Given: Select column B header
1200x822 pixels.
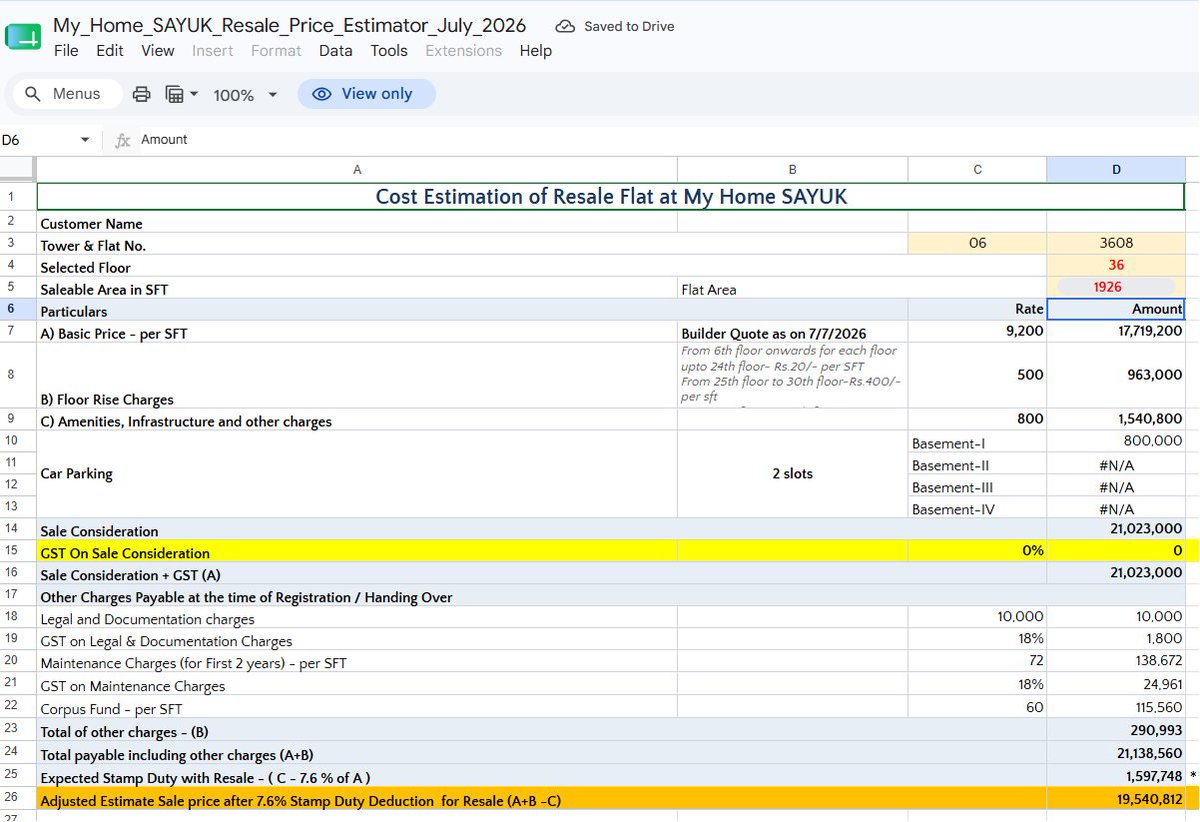Looking at the screenshot, I should [792, 169].
